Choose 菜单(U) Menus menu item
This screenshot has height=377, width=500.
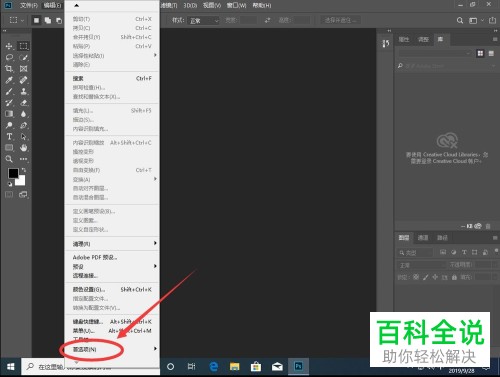click(112, 331)
